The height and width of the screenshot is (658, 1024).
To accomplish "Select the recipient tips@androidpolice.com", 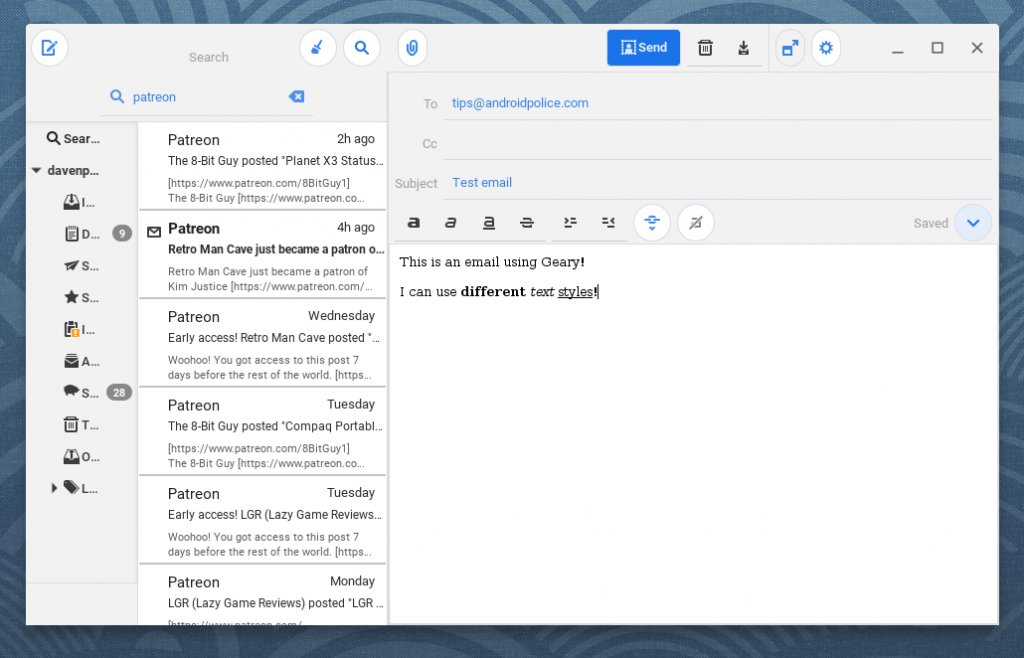I will 519,103.
